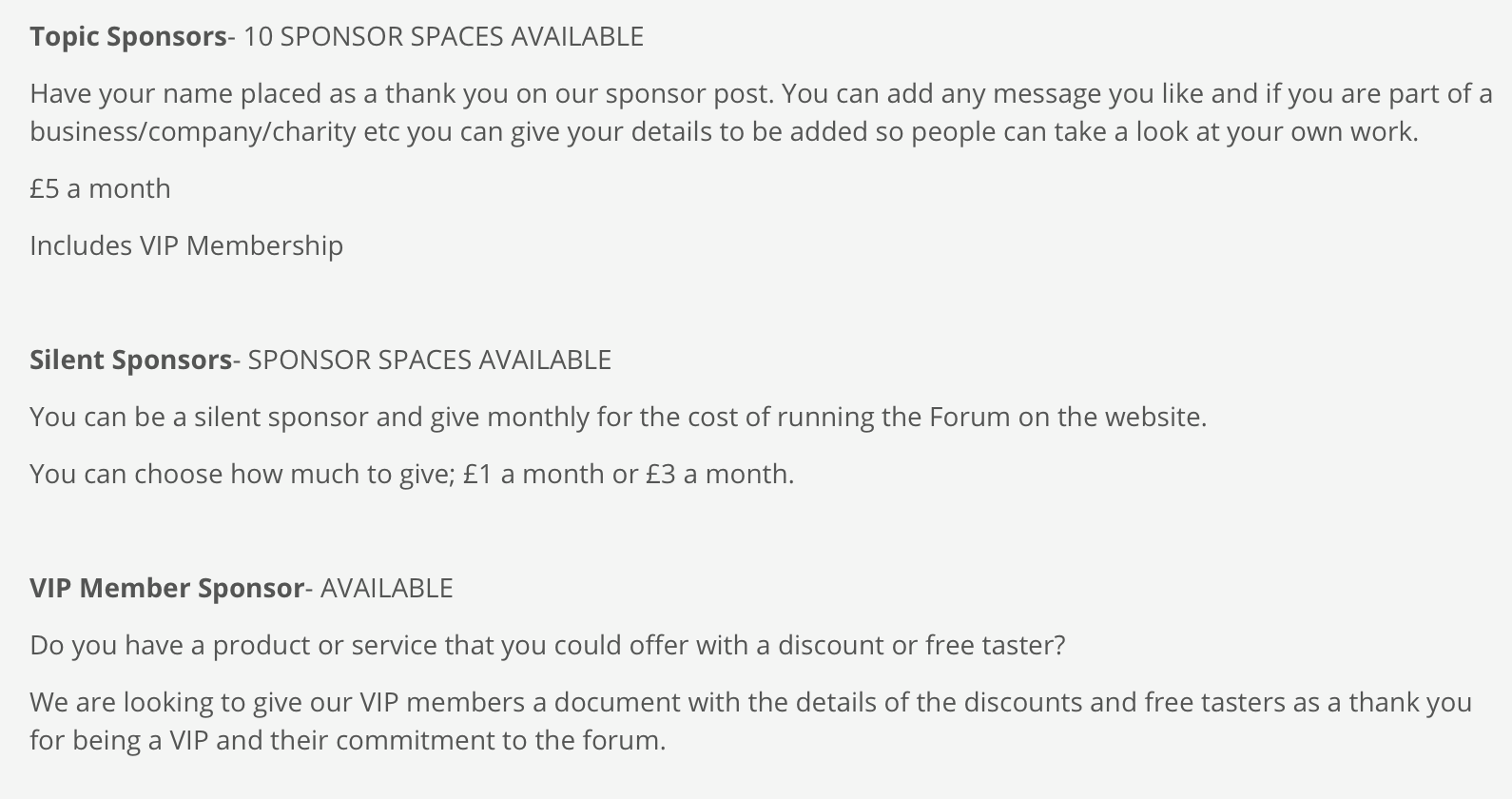Click the line about being a silent sponsor
This screenshot has width=1512, height=799.
point(618,418)
